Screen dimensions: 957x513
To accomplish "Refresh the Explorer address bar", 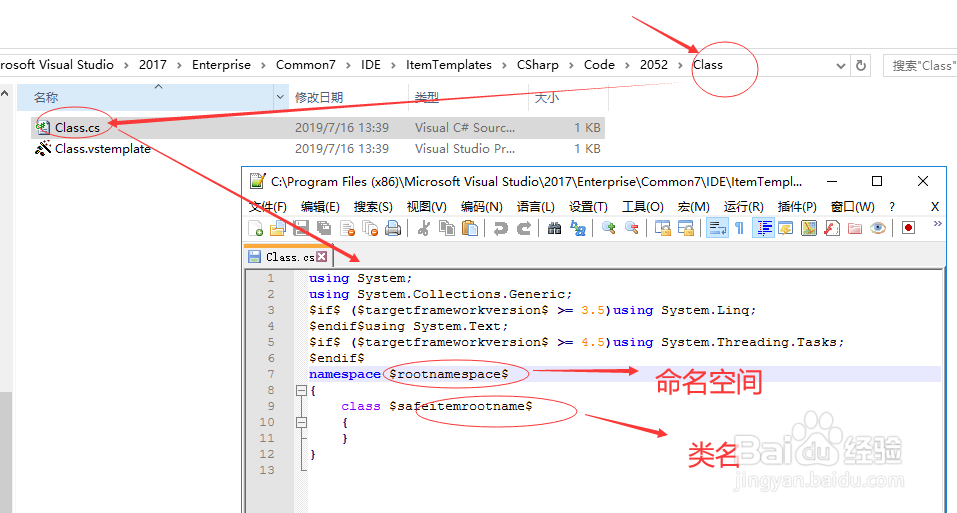I will point(861,65).
